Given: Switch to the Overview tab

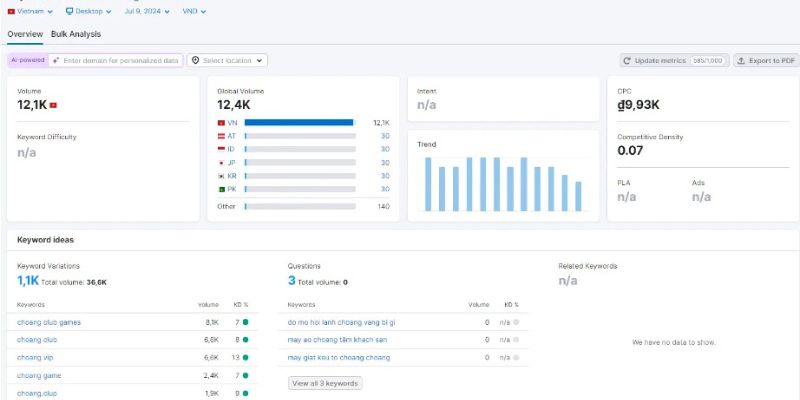Looking at the screenshot, I should click(25, 34).
